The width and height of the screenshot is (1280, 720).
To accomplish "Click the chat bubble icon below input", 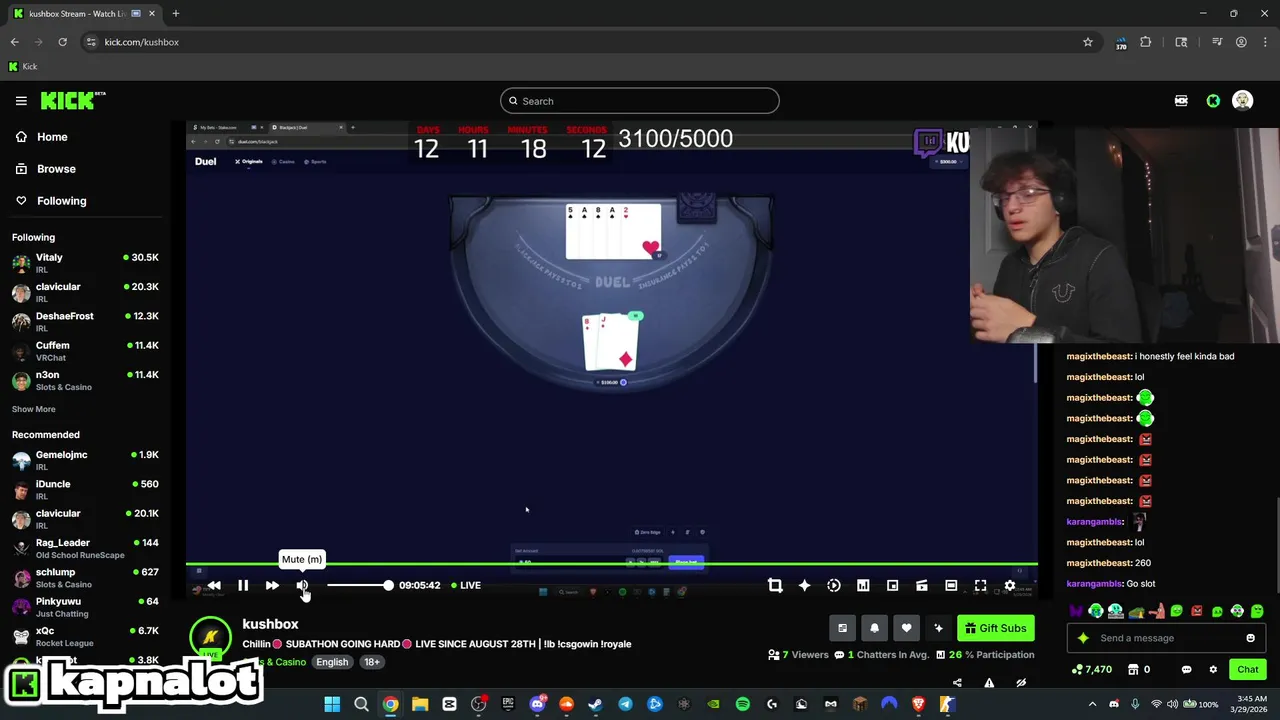I will [x=1186, y=669].
